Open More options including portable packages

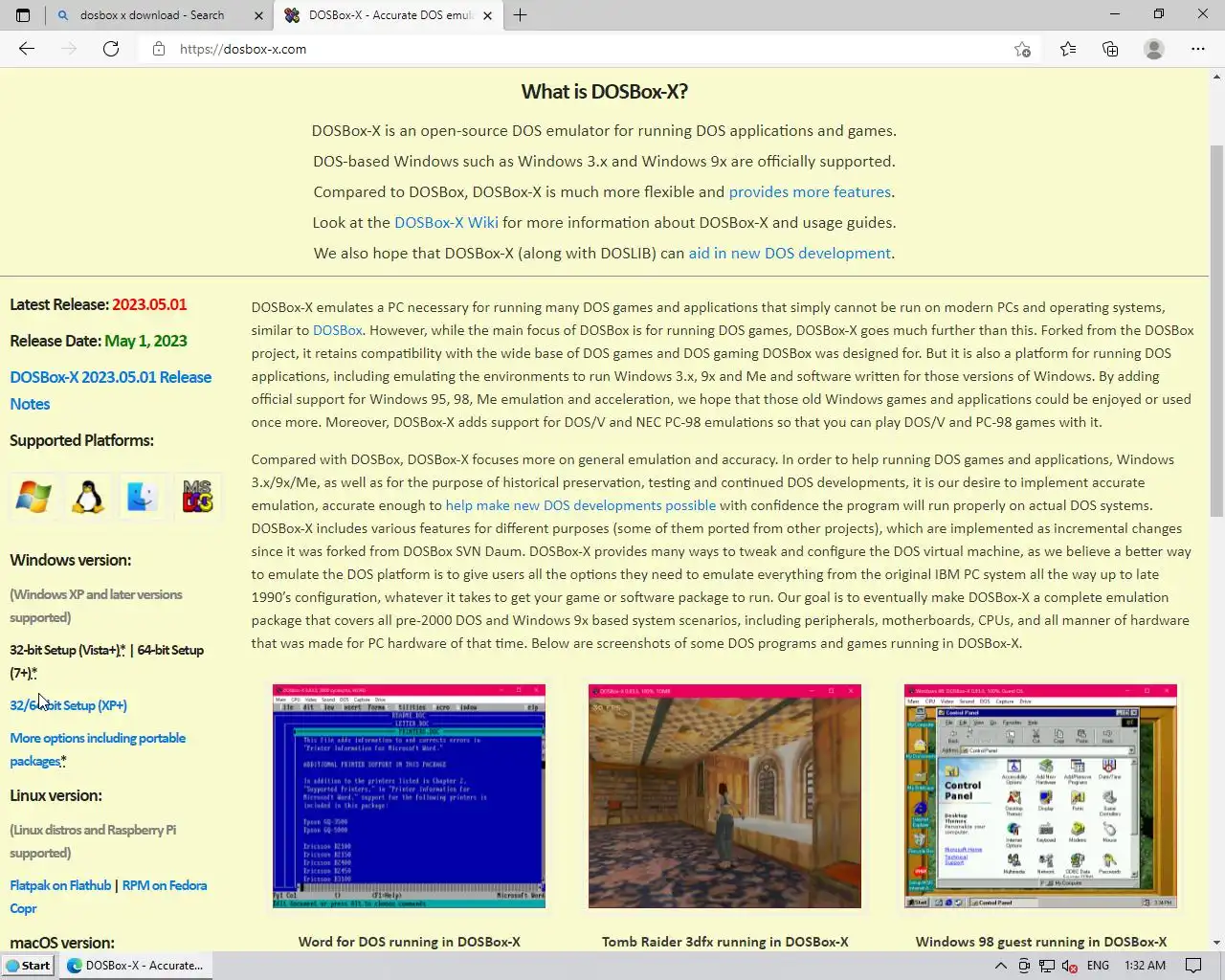98,749
